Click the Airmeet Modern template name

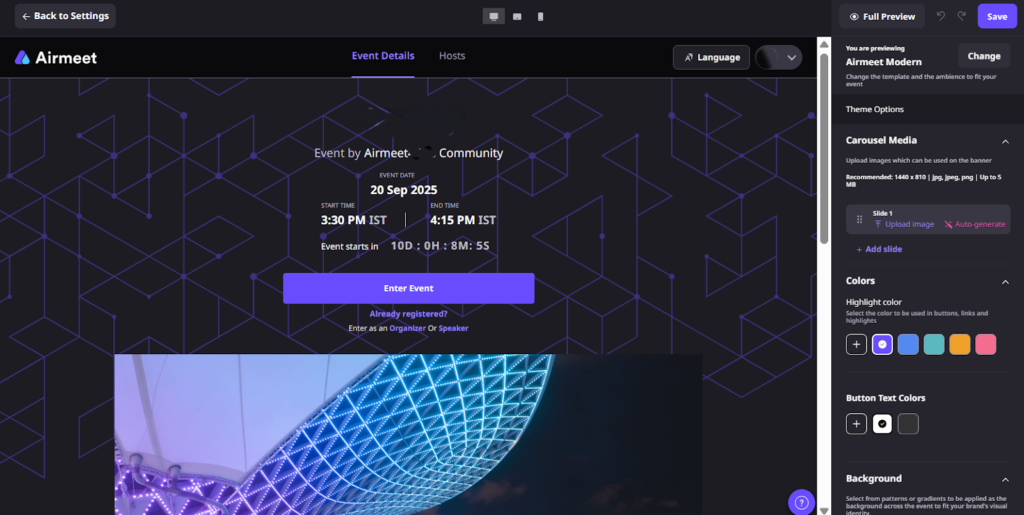[884, 62]
